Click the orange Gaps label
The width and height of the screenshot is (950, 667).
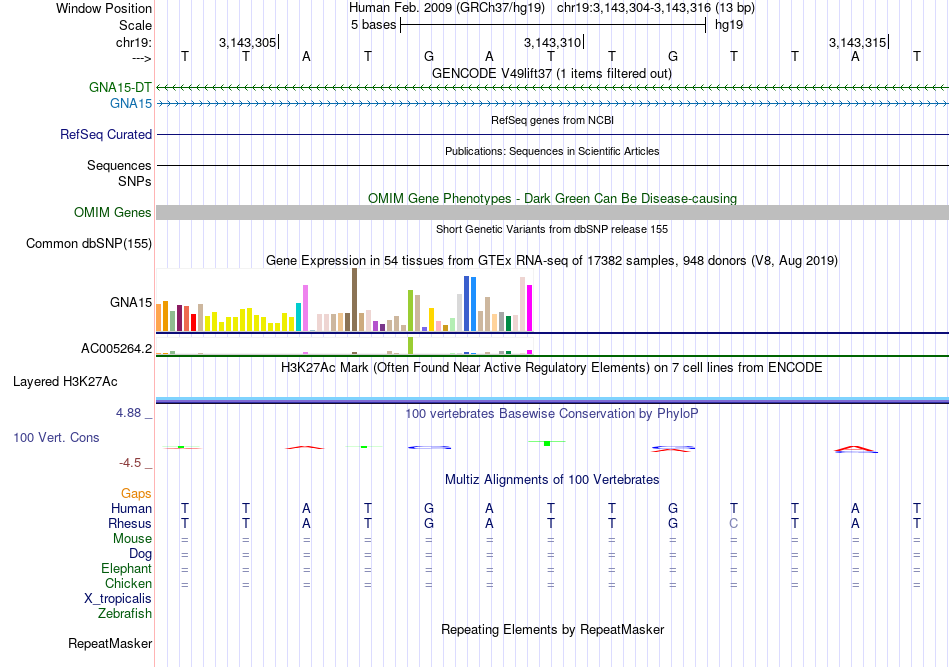[136, 494]
